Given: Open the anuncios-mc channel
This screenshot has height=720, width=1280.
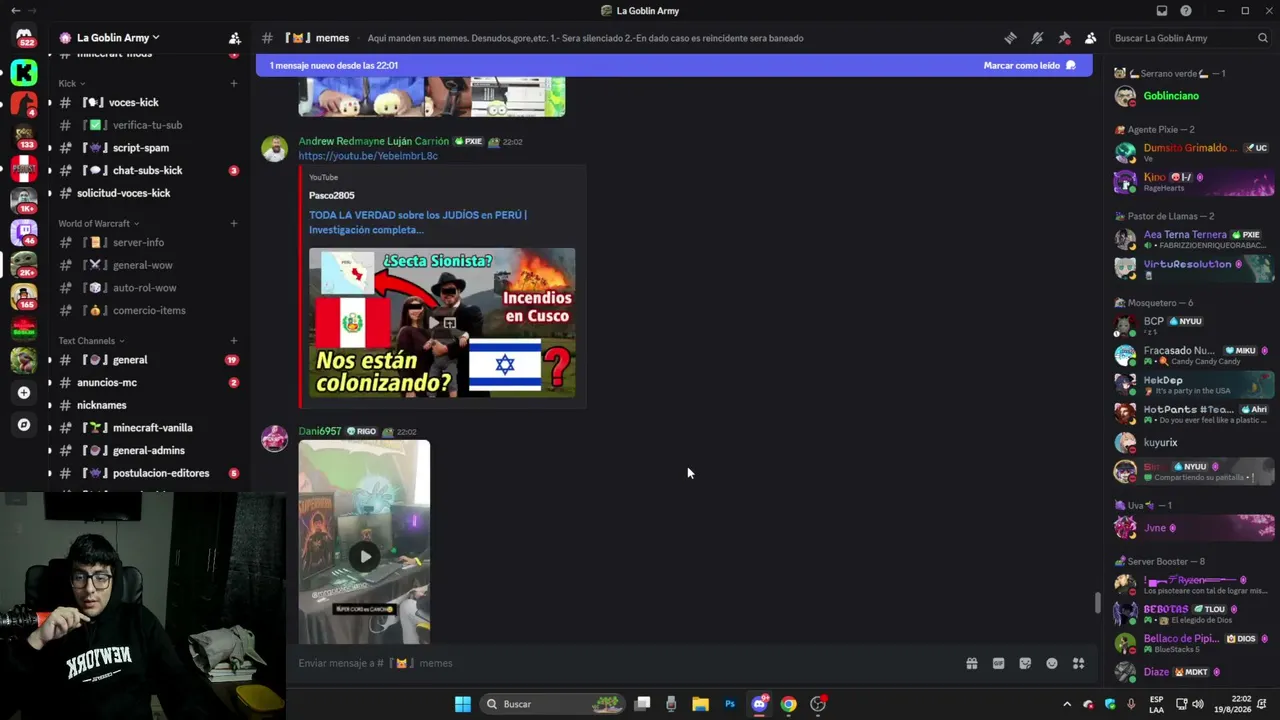Looking at the screenshot, I should [x=148, y=383].
